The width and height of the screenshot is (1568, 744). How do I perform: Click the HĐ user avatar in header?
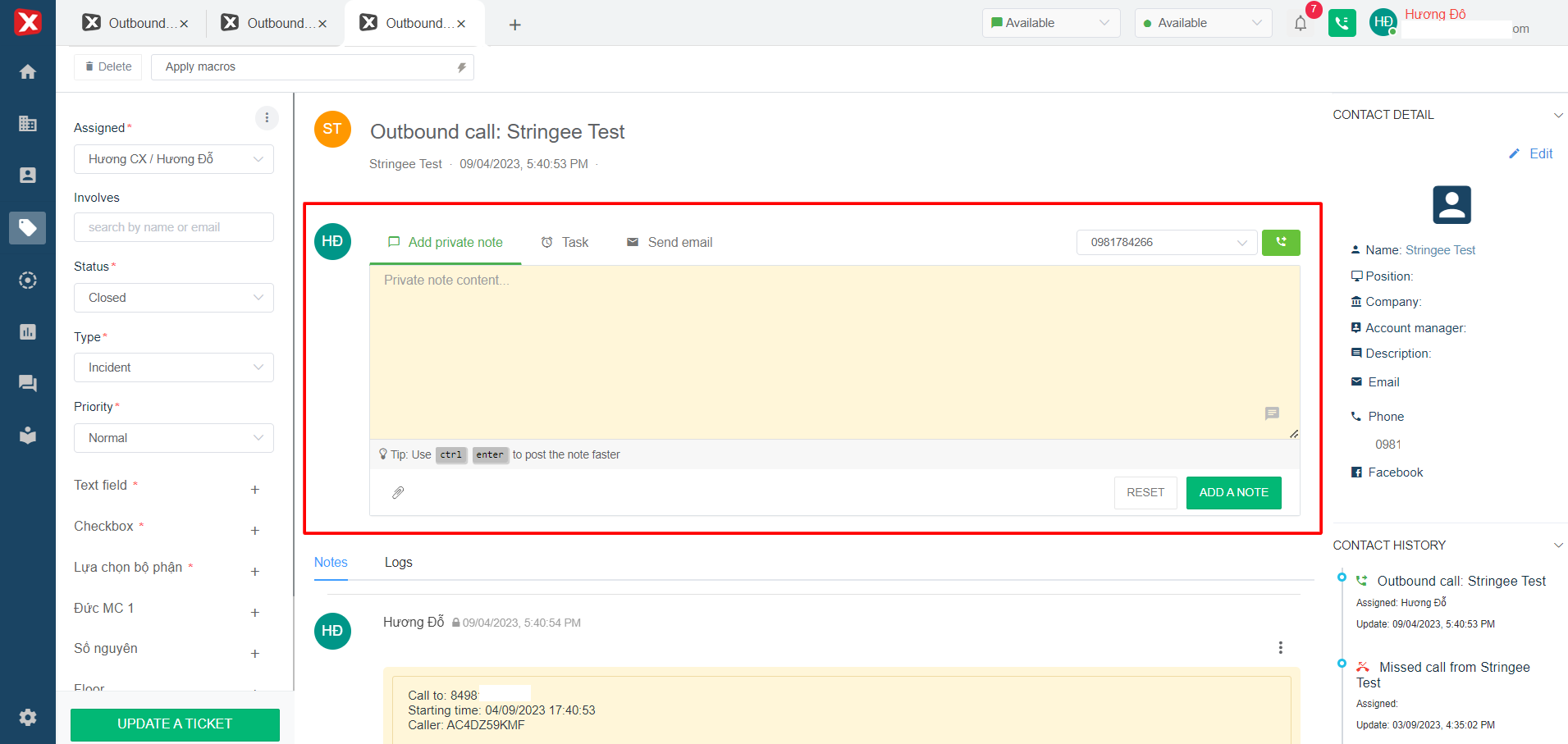[1383, 22]
